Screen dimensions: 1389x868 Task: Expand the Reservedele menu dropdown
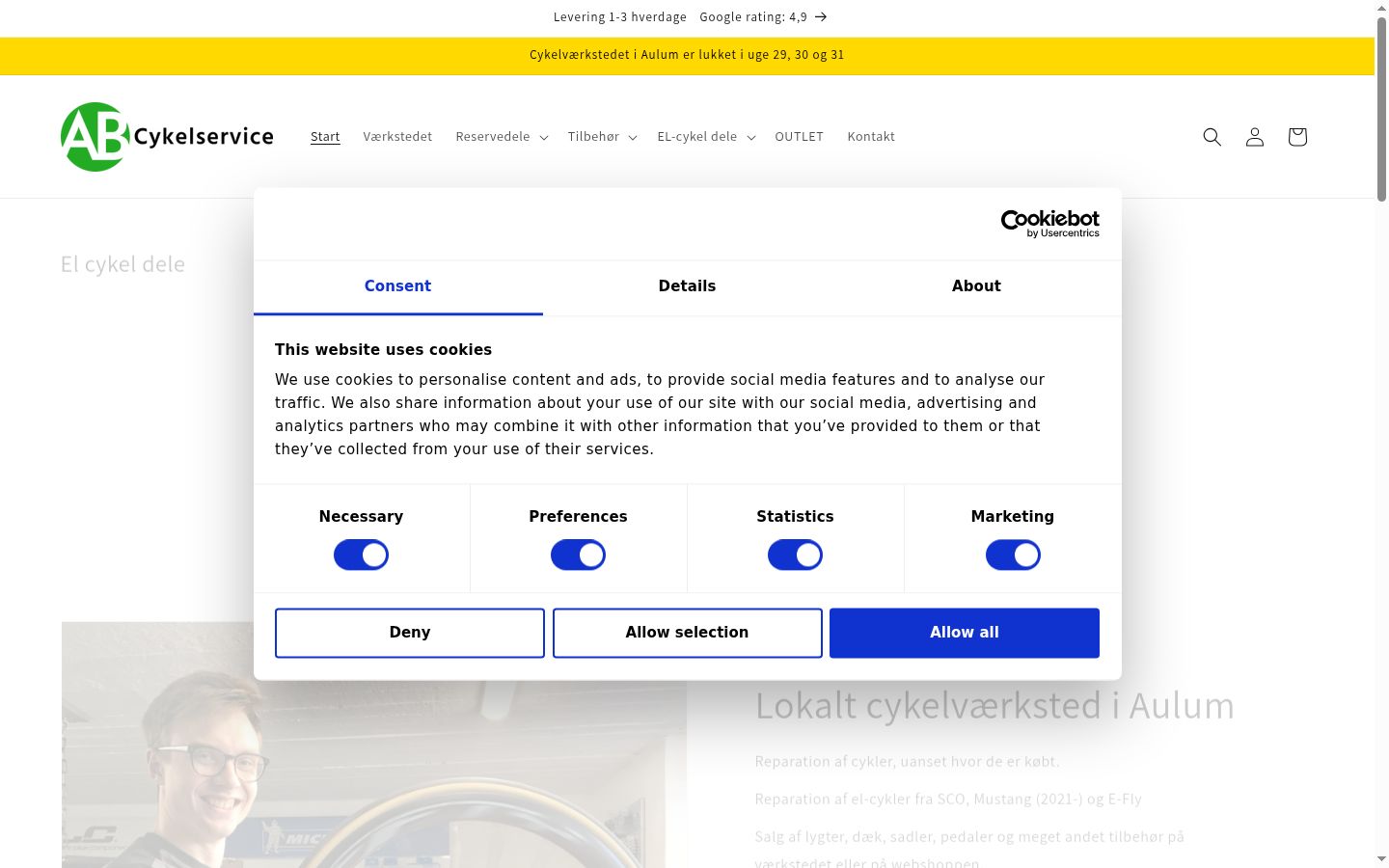tap(502, 137)
